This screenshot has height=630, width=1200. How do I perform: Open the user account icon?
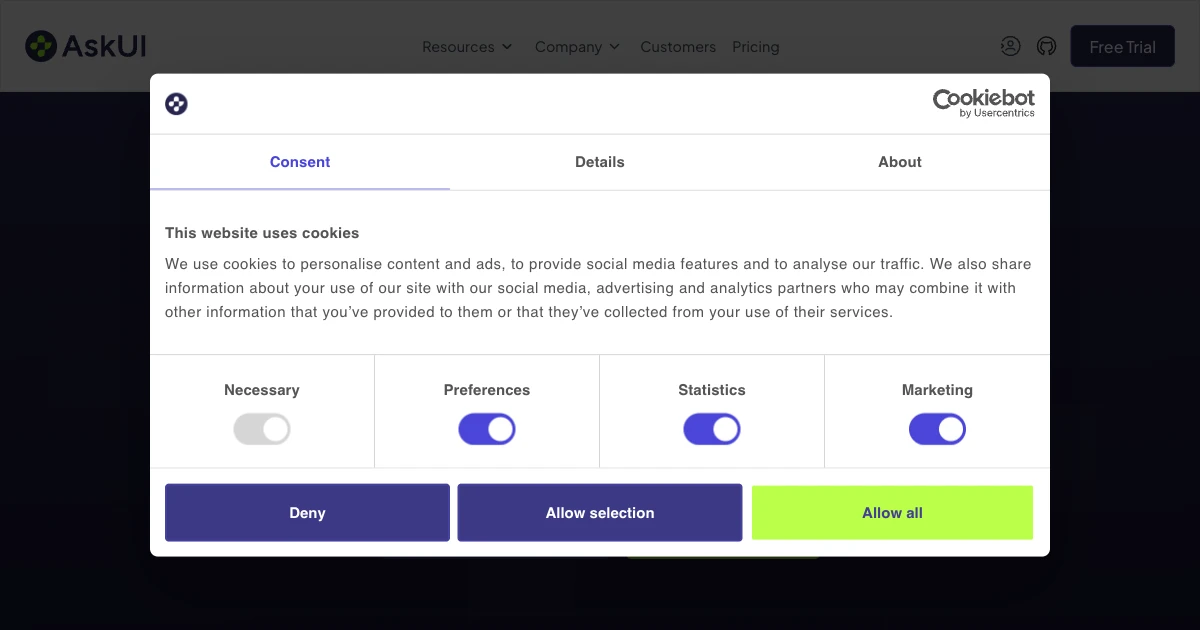click(x=1011, y=46)
